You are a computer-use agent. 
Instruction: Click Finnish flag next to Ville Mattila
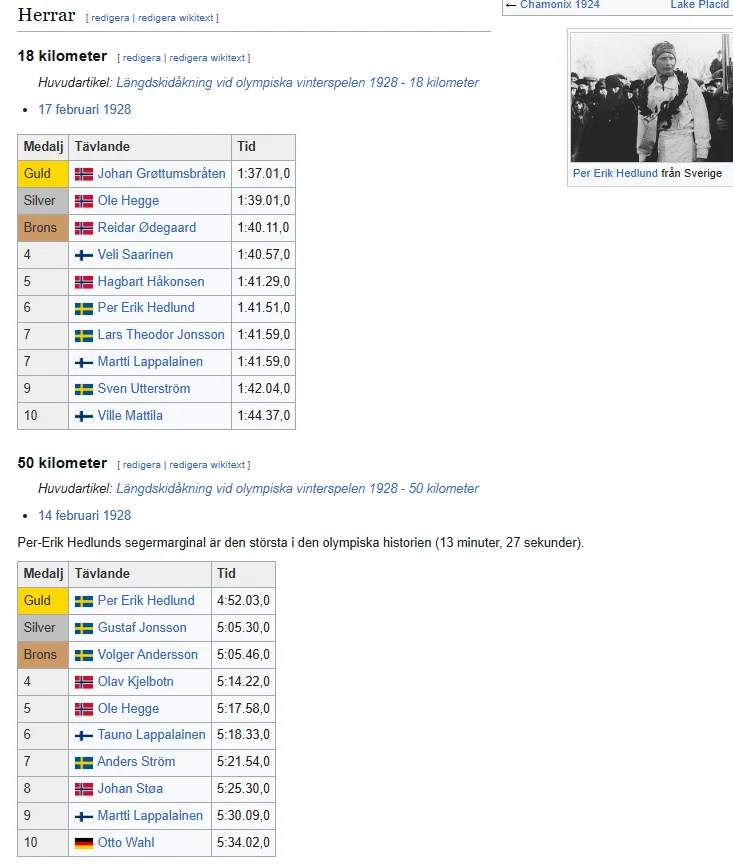pyautogui.click(x=84, y=417)
